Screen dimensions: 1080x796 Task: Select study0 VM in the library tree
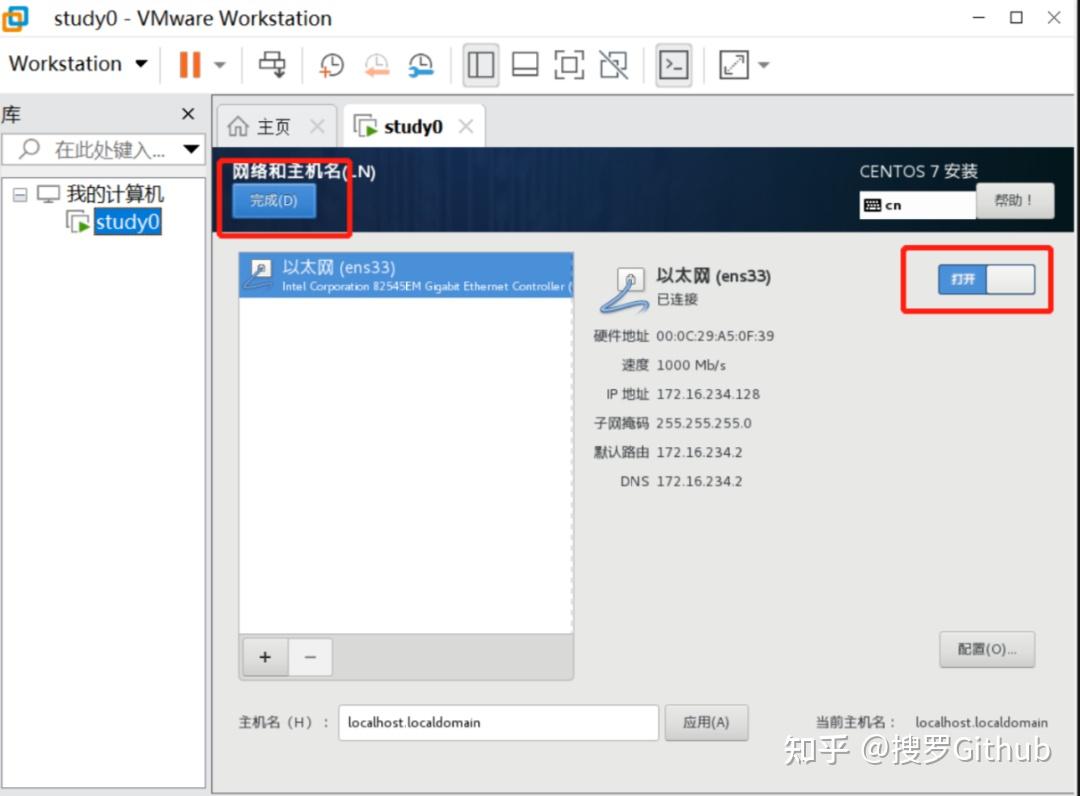tap(127, 222)
